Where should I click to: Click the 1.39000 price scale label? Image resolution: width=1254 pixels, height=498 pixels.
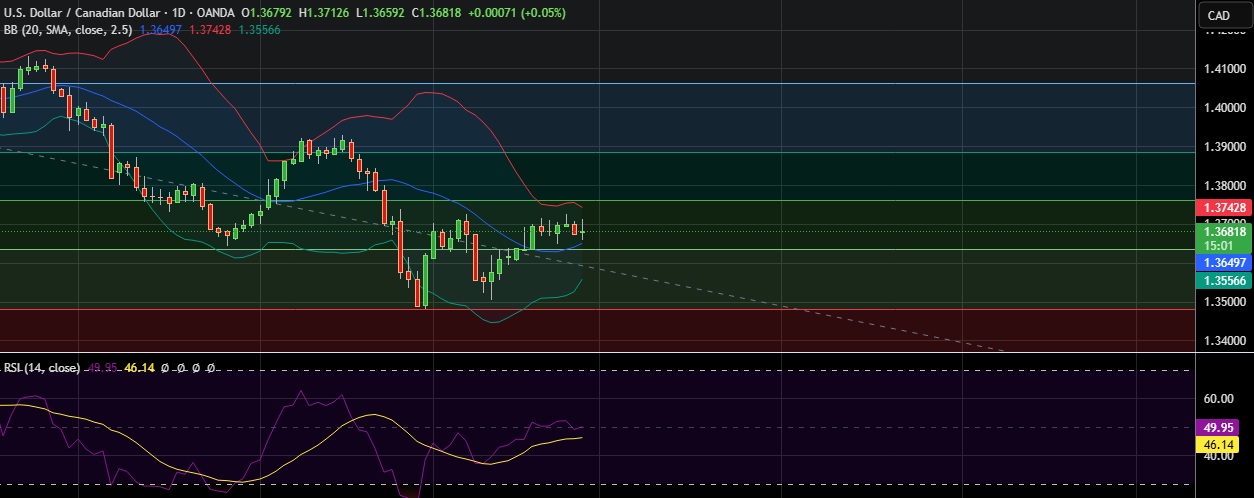[x=1223, y=146]
